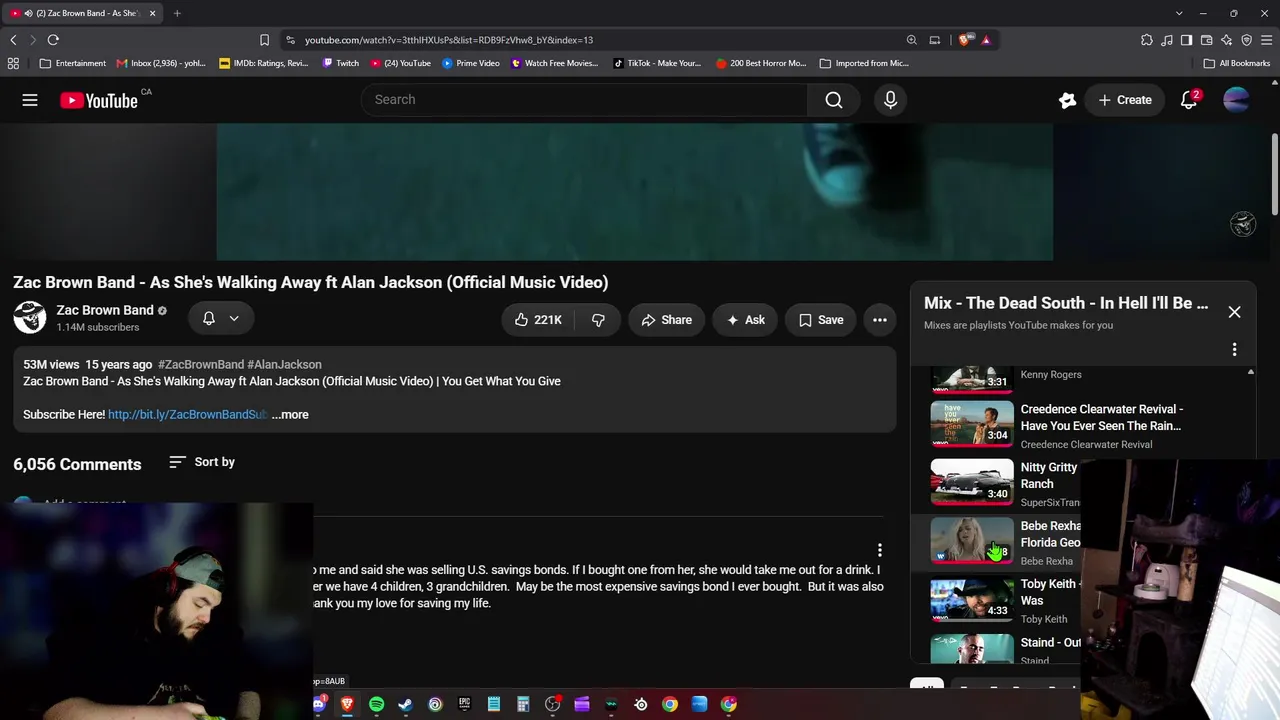1280x720 pixels.
Task: Mute the tab via speaker icon
Action: click(x=27, y=13)
